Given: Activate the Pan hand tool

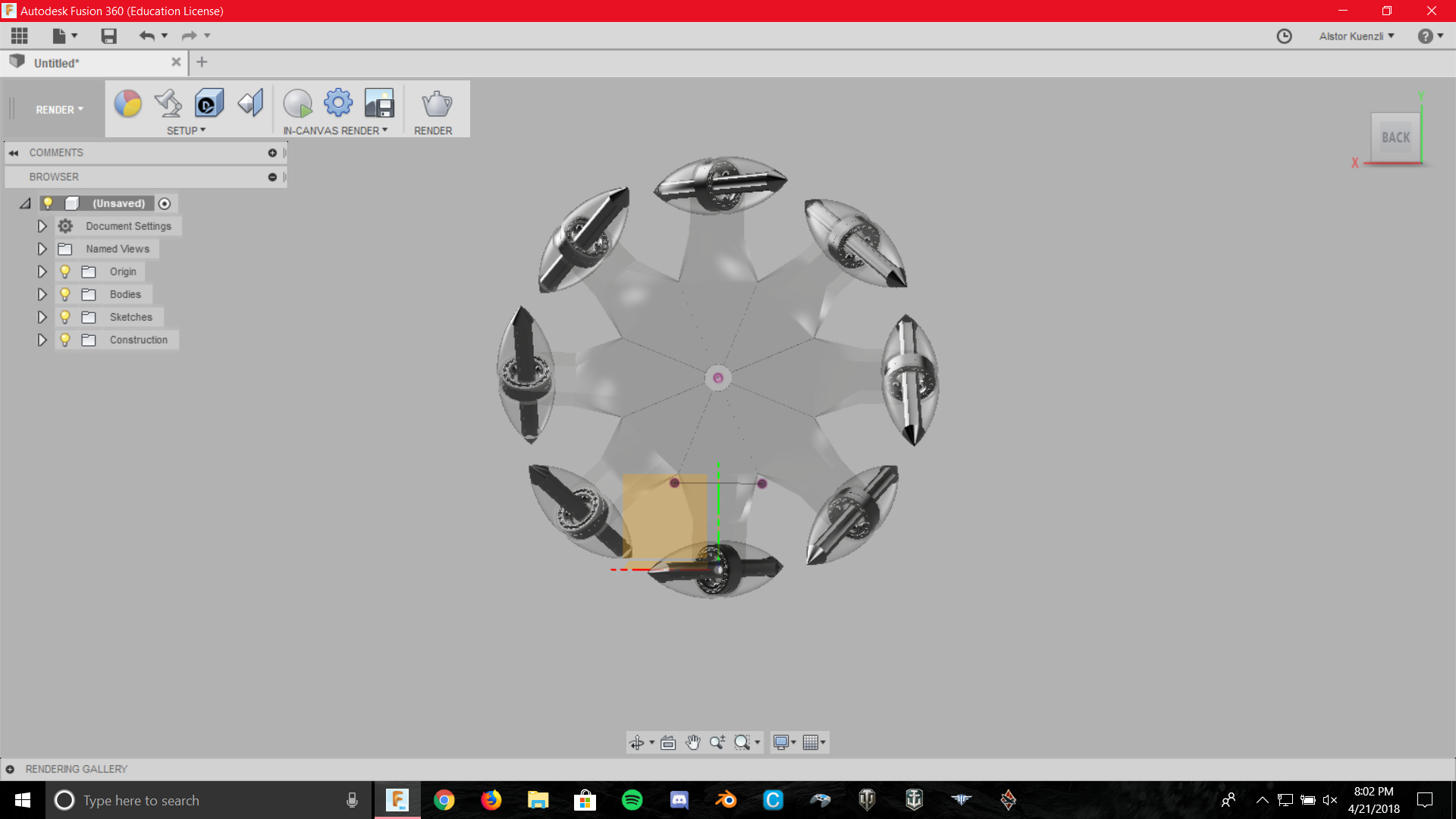Looking at the screenshot, I should [692, 742].
